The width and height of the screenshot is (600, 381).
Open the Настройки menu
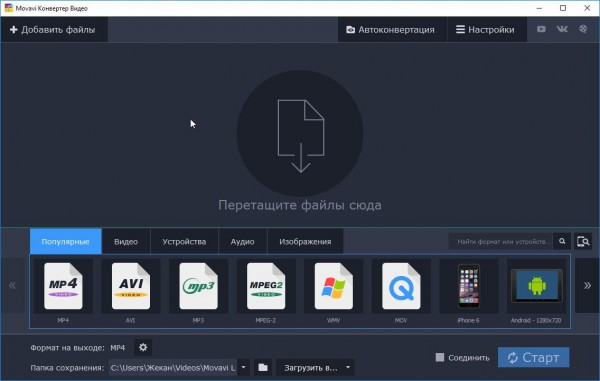[487, 29]
